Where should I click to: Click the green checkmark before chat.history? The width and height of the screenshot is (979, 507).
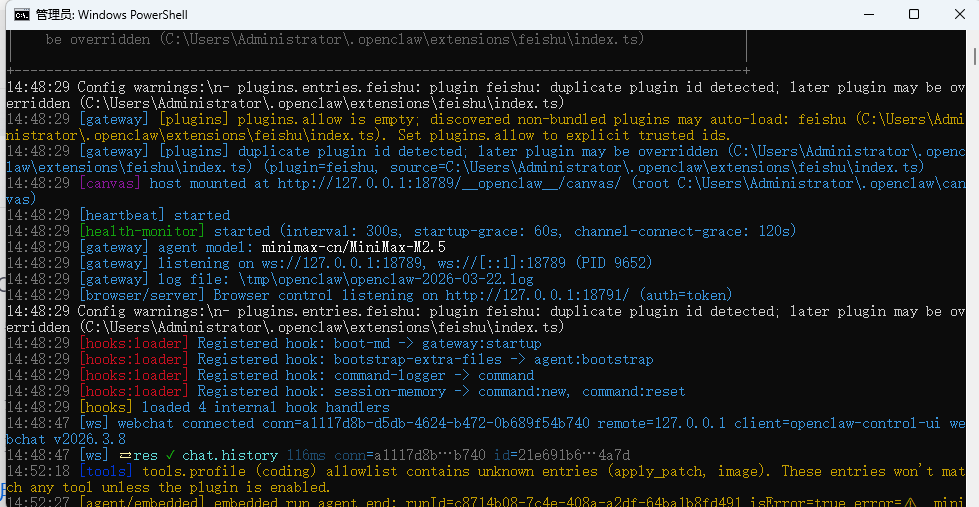pyautogui.click(x=170, y=455)
